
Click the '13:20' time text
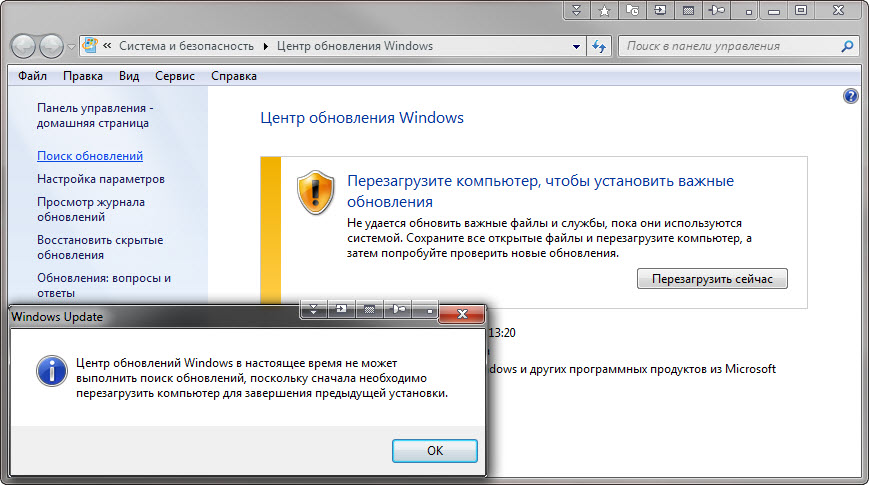click(502, 333)
